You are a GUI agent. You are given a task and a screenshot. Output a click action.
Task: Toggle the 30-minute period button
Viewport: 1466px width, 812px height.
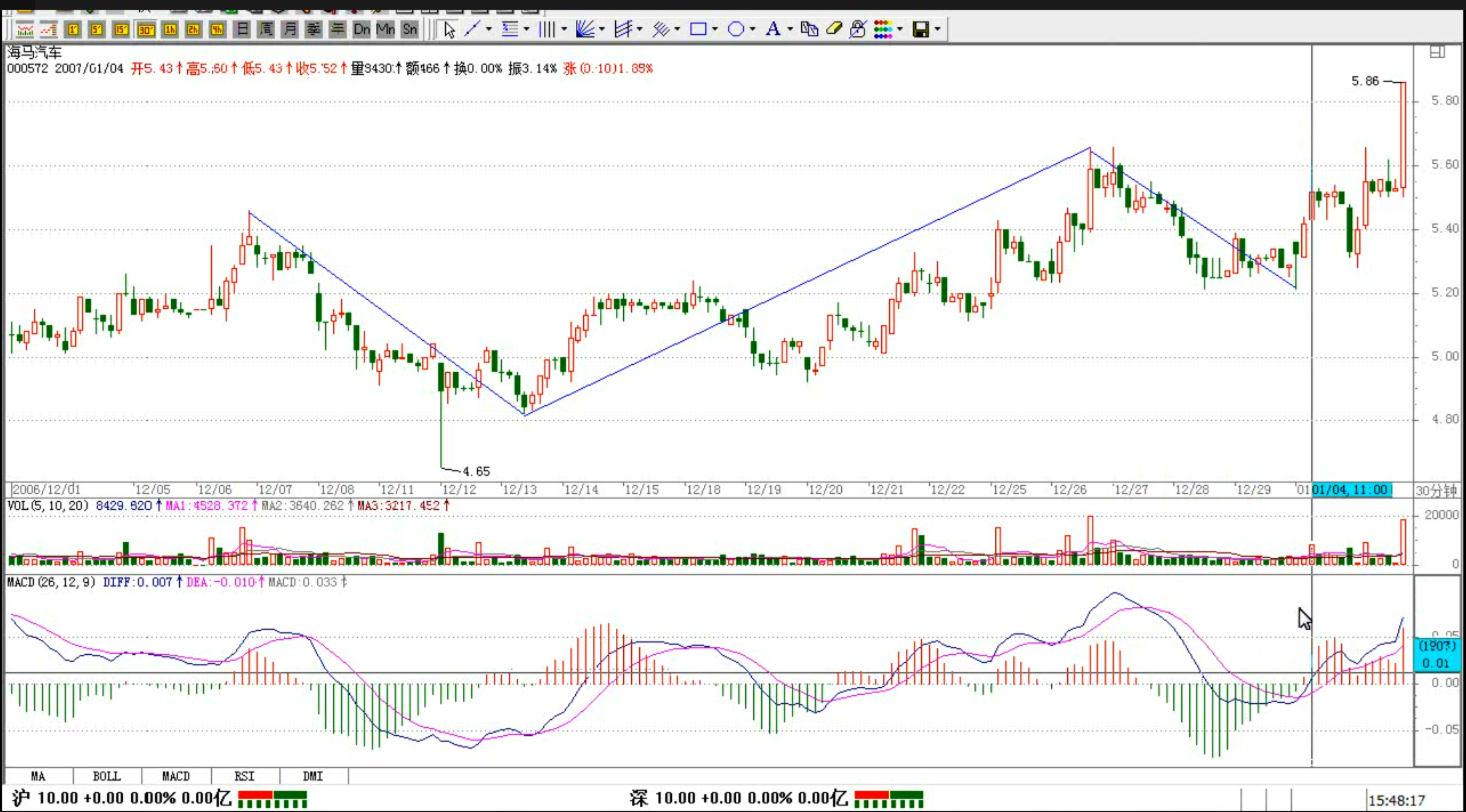(x=145, y=30)
